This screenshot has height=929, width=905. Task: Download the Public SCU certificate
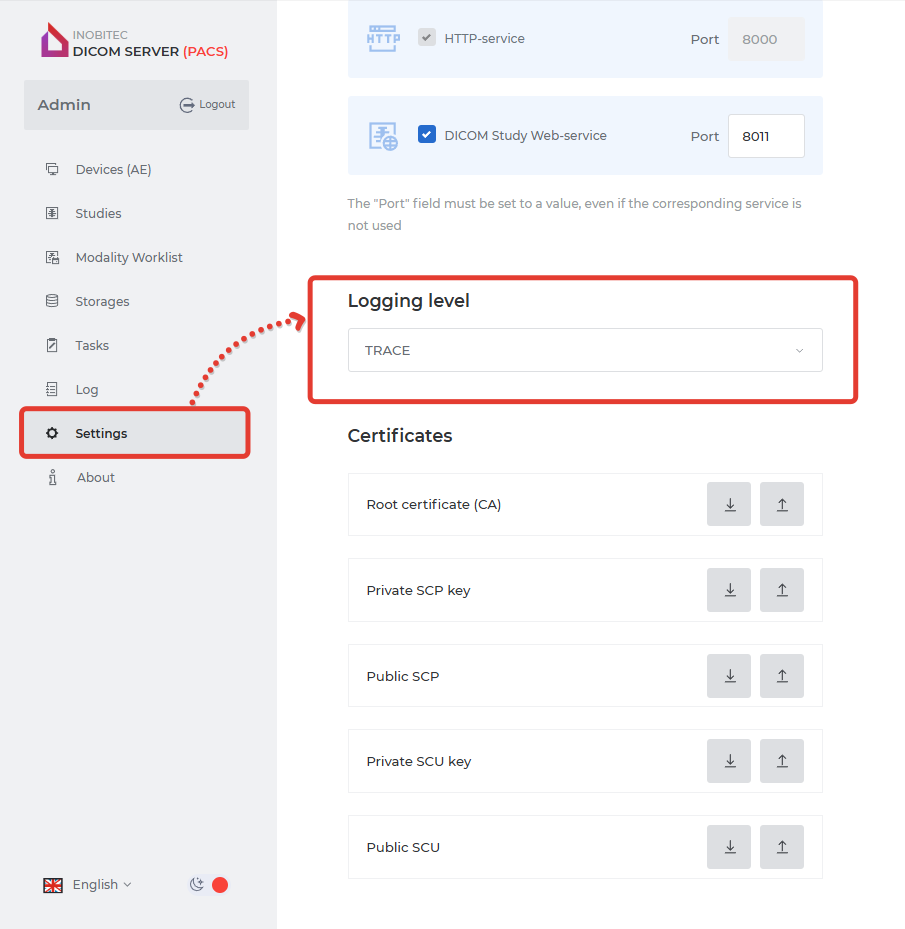pos(729,847)
